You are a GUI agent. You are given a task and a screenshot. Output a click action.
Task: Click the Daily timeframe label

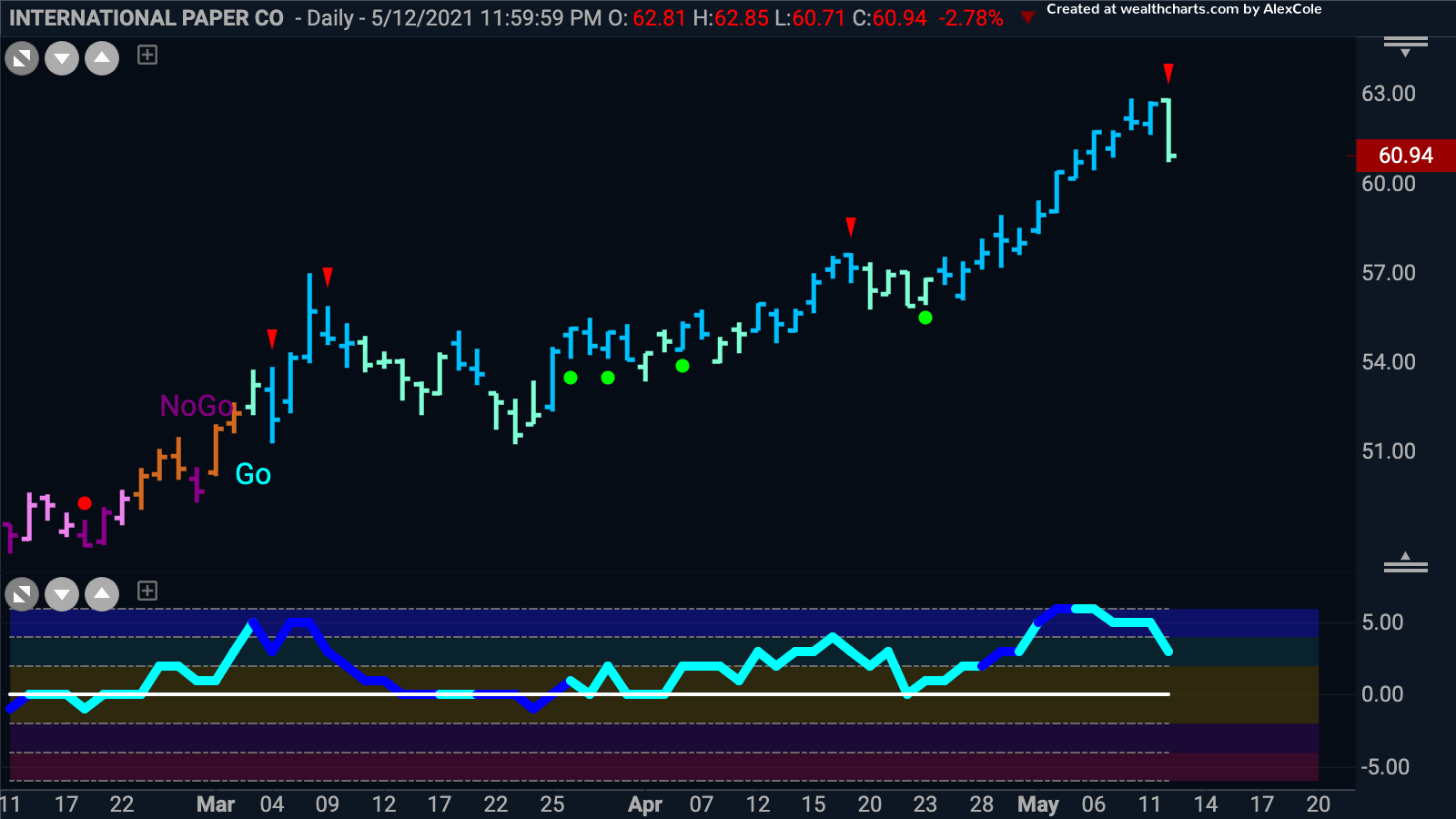click(x=330, y=18)
